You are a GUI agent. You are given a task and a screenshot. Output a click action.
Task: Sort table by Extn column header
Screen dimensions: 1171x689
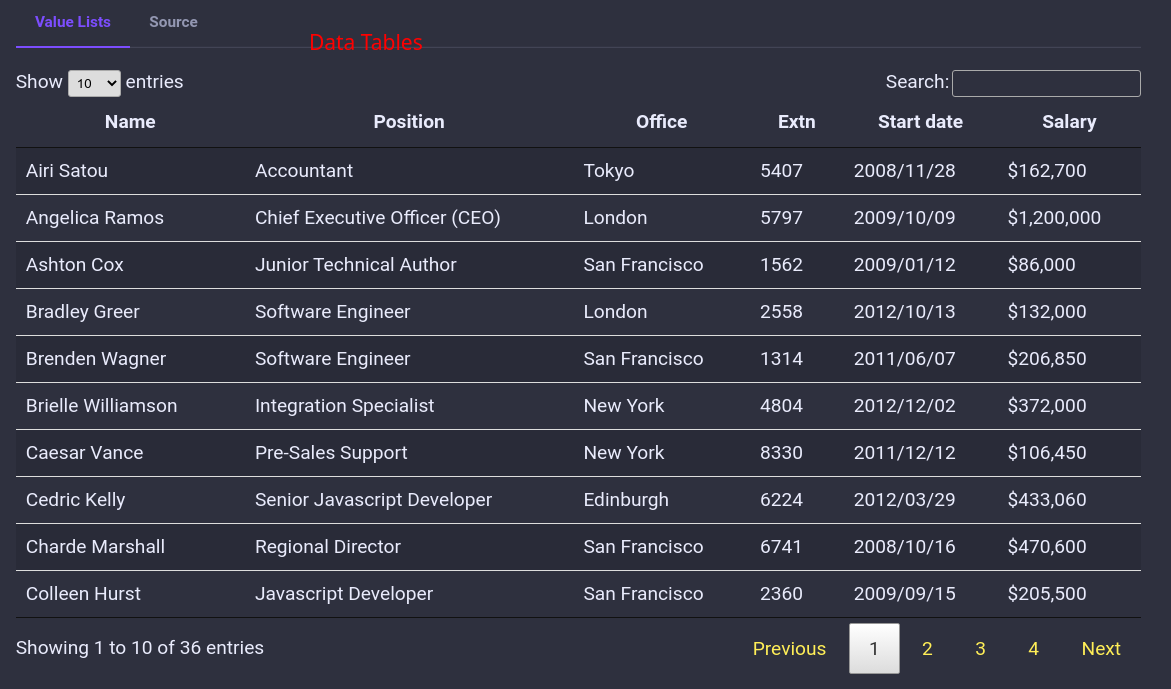[x=797, y=122]
